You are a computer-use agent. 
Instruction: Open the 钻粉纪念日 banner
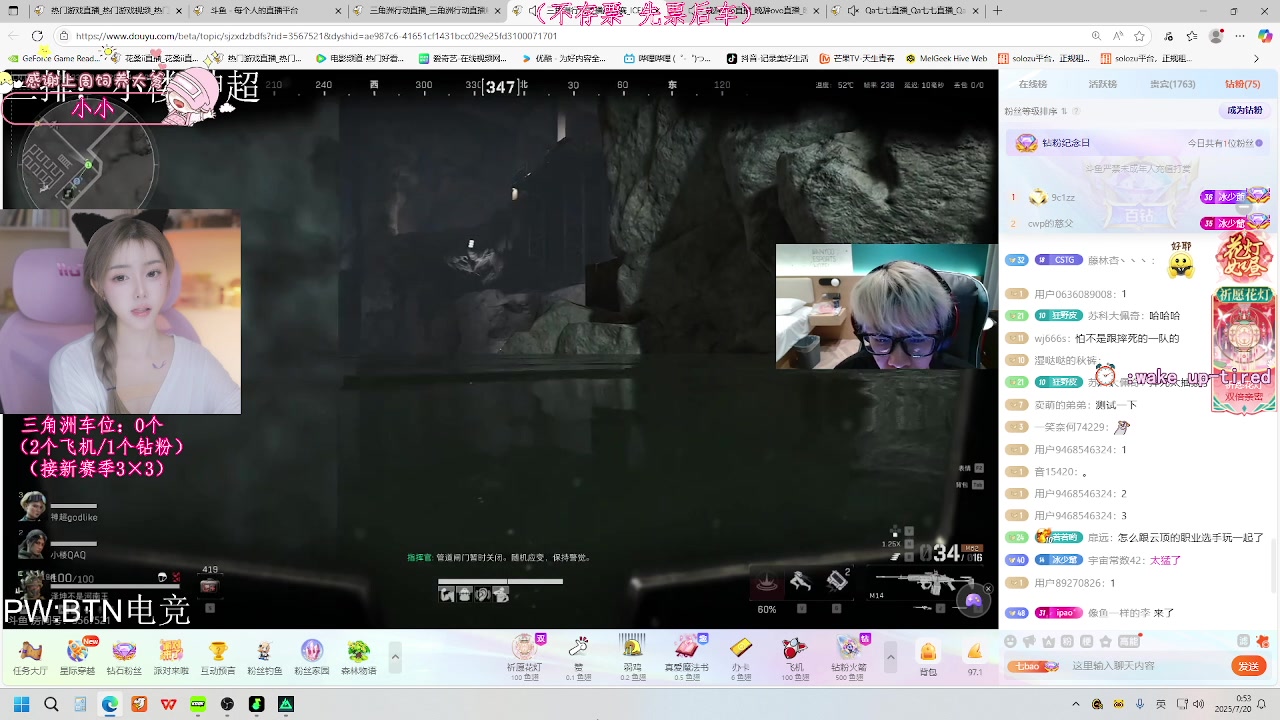[1140, 143]
